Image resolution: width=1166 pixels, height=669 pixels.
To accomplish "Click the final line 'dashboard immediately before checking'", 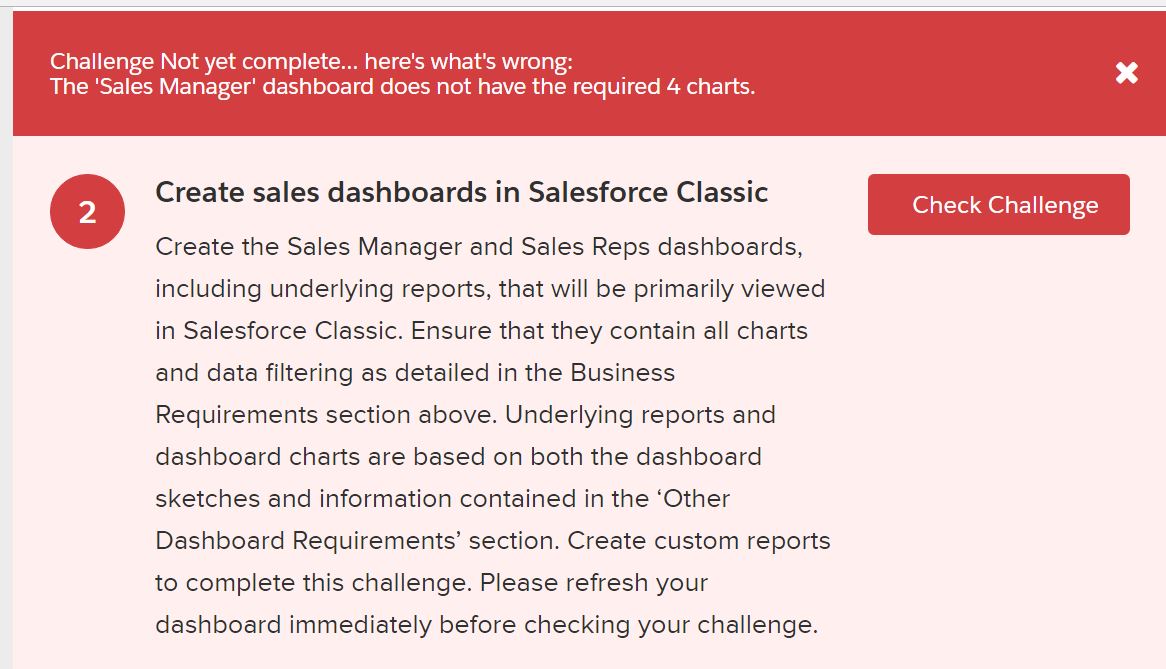I will click(x=486, y=625).
